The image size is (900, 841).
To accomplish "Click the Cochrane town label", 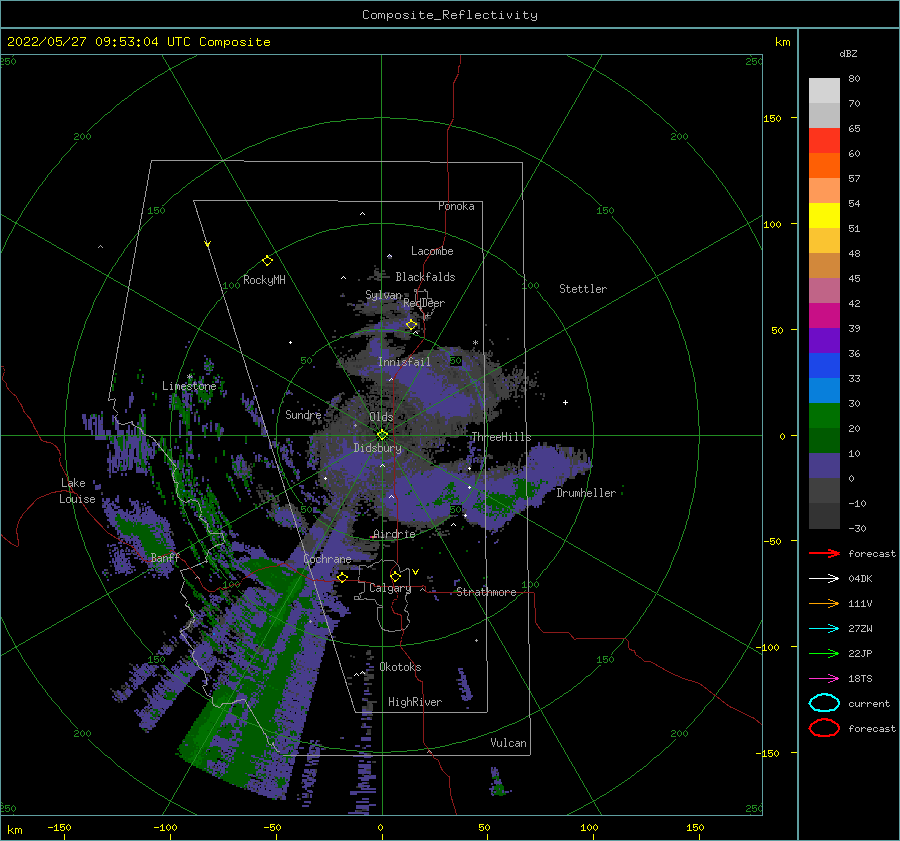I will [327, 559].
